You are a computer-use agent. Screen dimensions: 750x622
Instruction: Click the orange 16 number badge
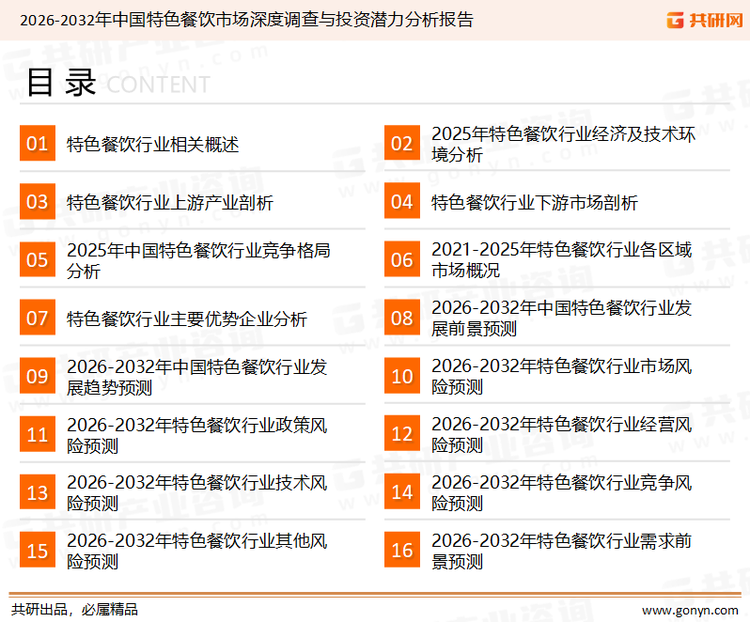[x=402, y=550]
